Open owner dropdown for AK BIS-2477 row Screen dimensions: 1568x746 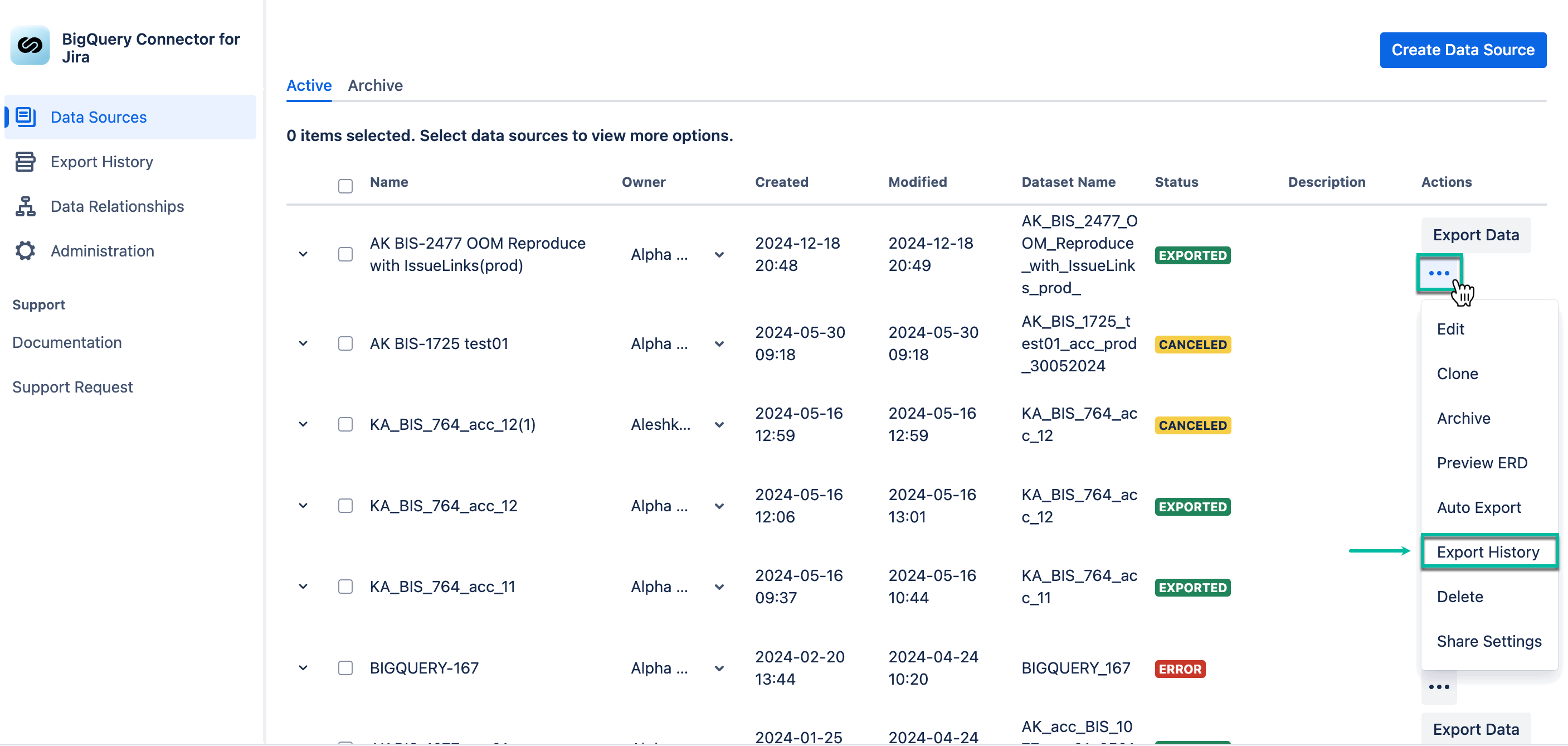tap(719, 255)
